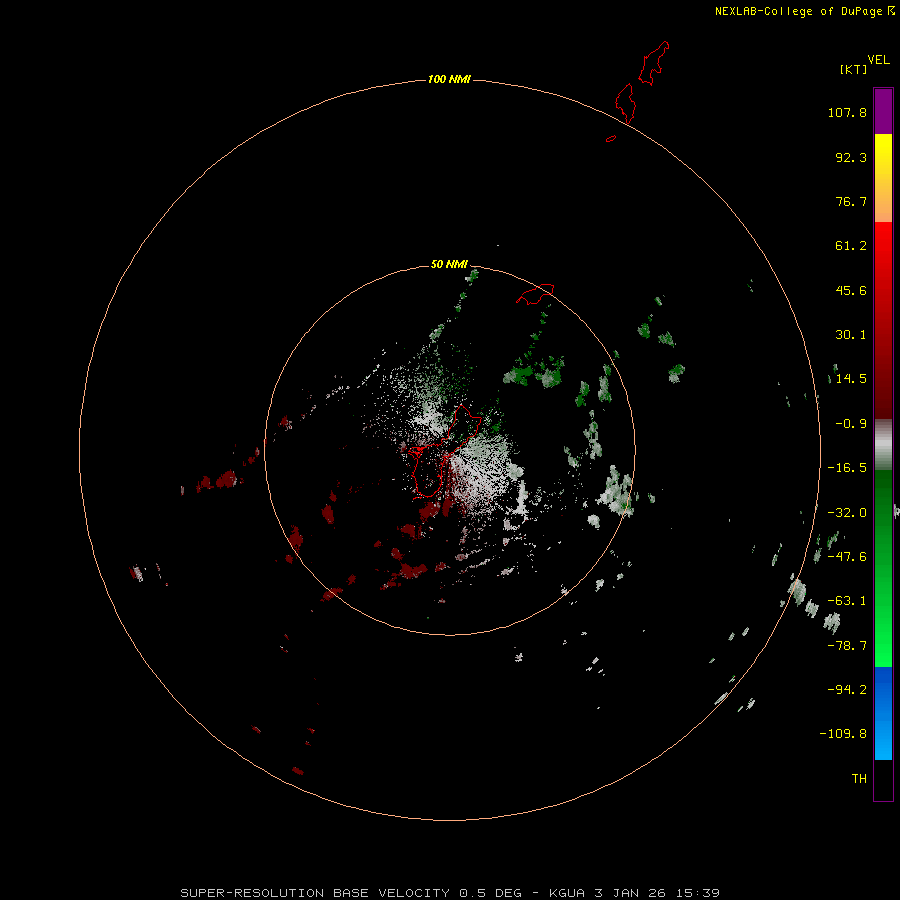Click the northernmost island outline beyond 100 NMI
The image size is (900, 900).
654,63
